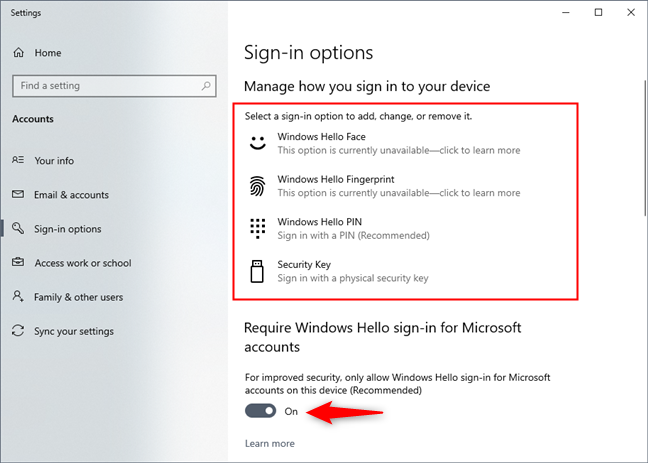Click 'Sign in with a PIN (Recommended)' text

353,236
